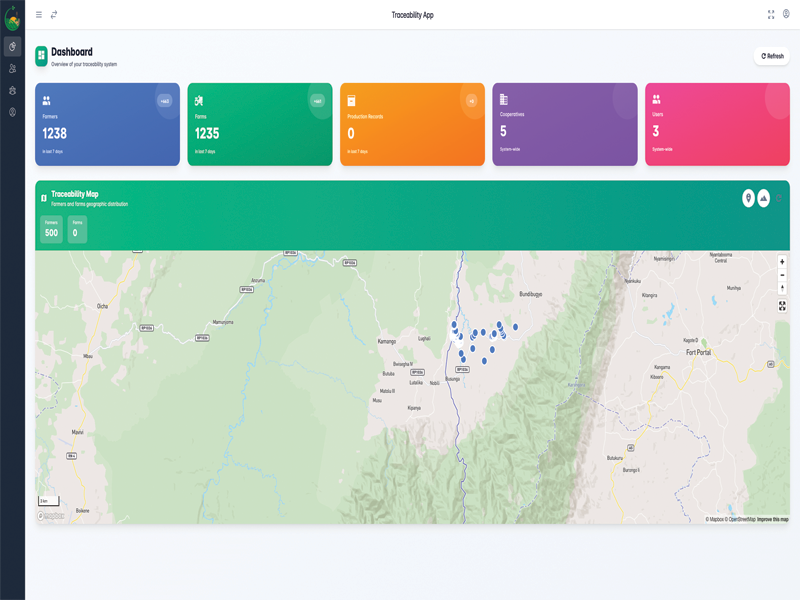This screenshot has width=800, height=600.
Task: Open the dashboard item in the sidebar
Action: click(12, 47)
